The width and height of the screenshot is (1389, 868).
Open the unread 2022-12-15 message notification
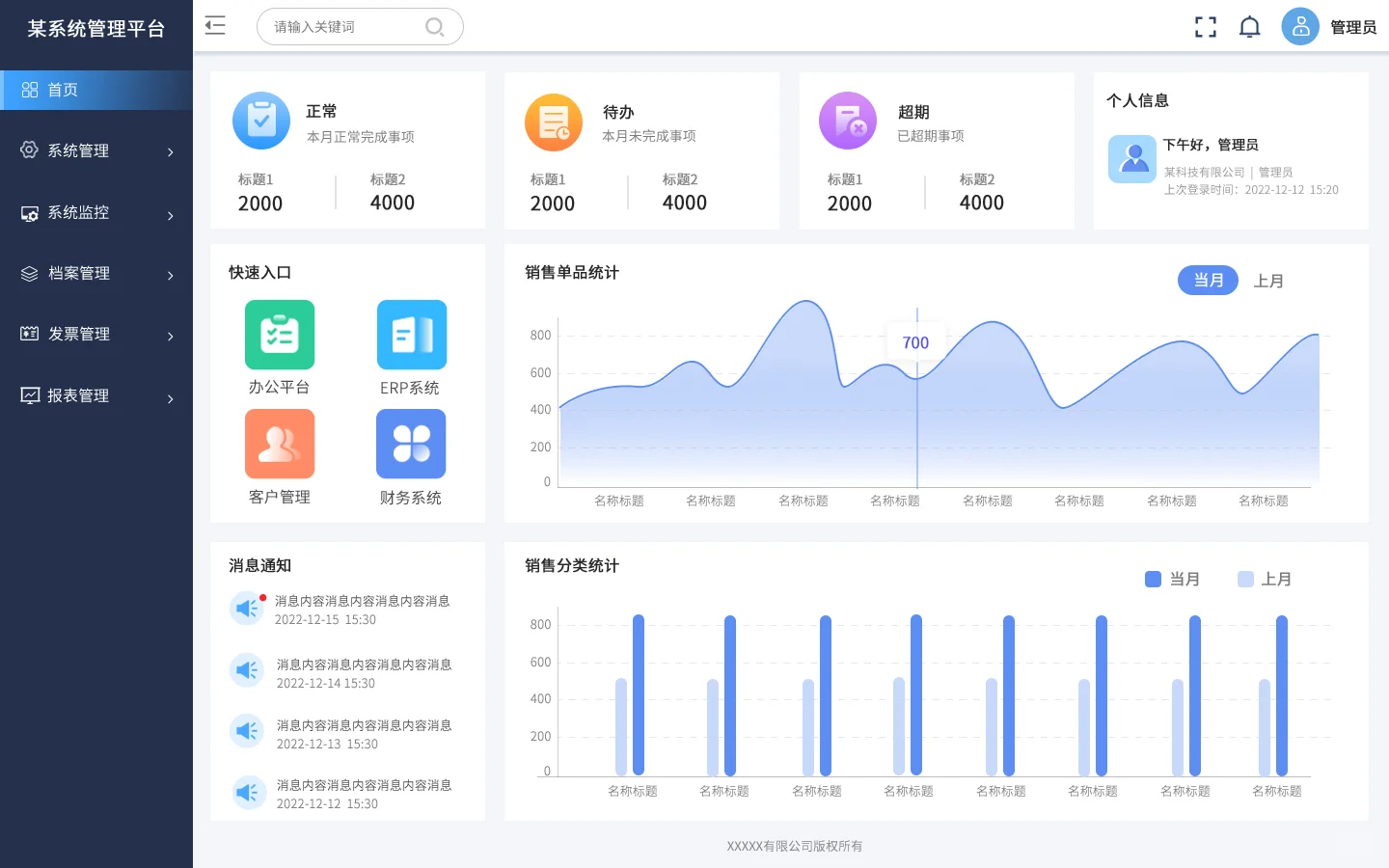click(x=362, y=610)
